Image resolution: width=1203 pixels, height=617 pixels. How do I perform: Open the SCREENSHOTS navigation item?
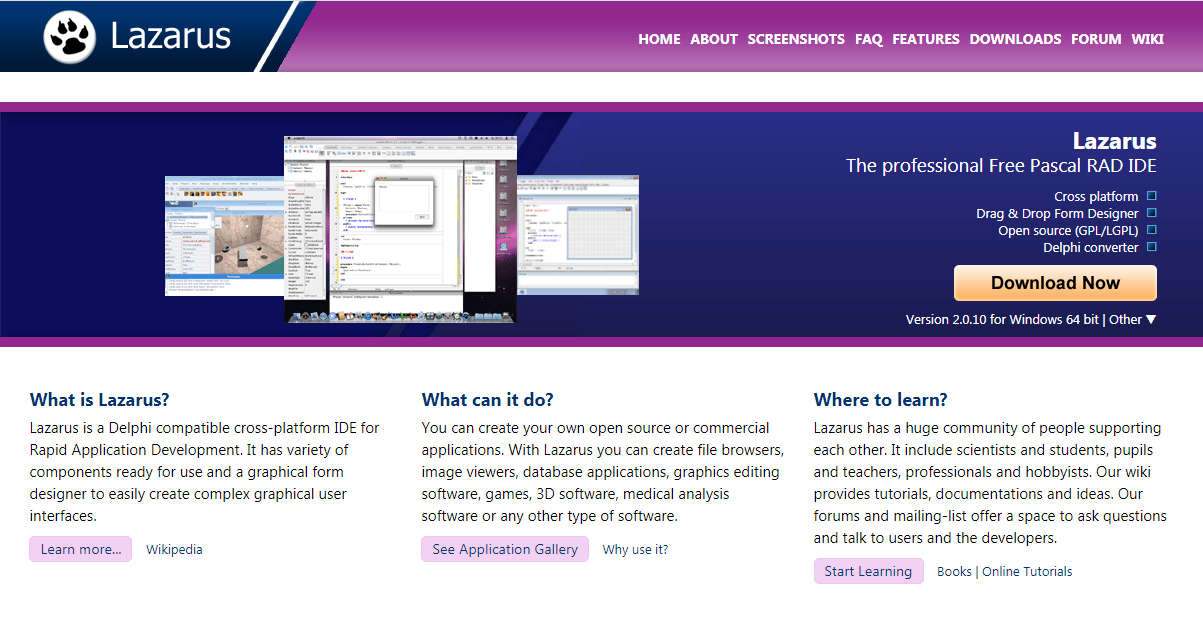(796, 39)
